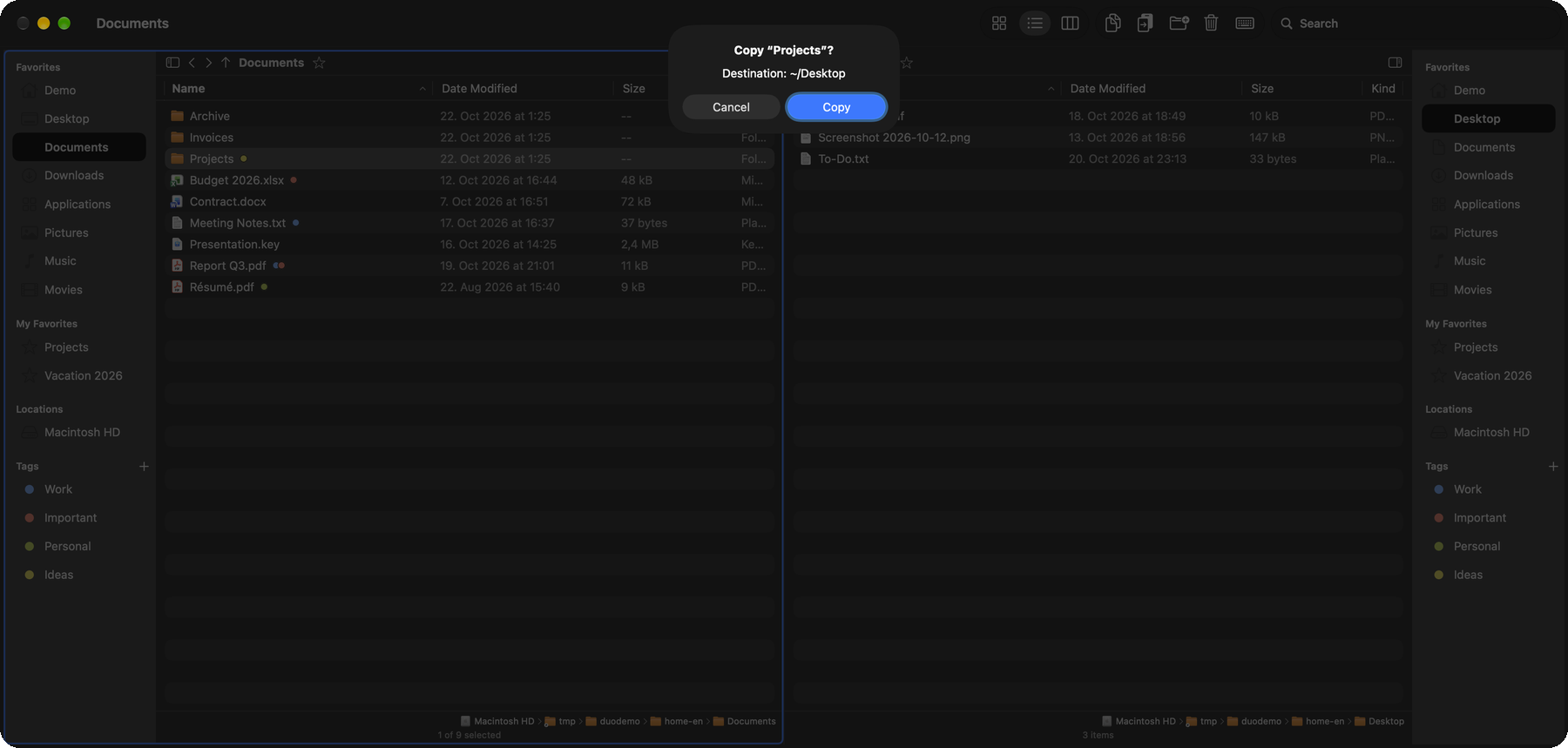Click the copy files toolbar icon
The height and width of the screenshot is (748, 1568).
pyautogui.click(x=1112, y=24)
